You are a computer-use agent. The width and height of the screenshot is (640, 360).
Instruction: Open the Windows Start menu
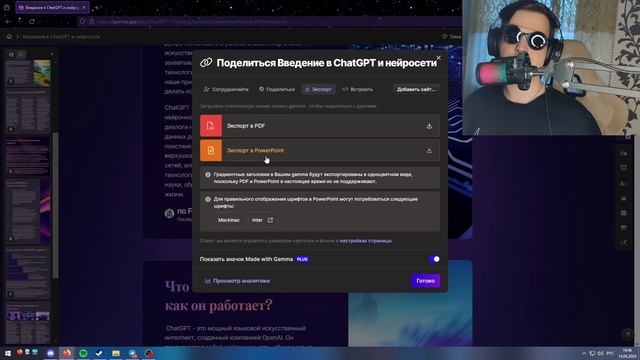tap(7, 353)
